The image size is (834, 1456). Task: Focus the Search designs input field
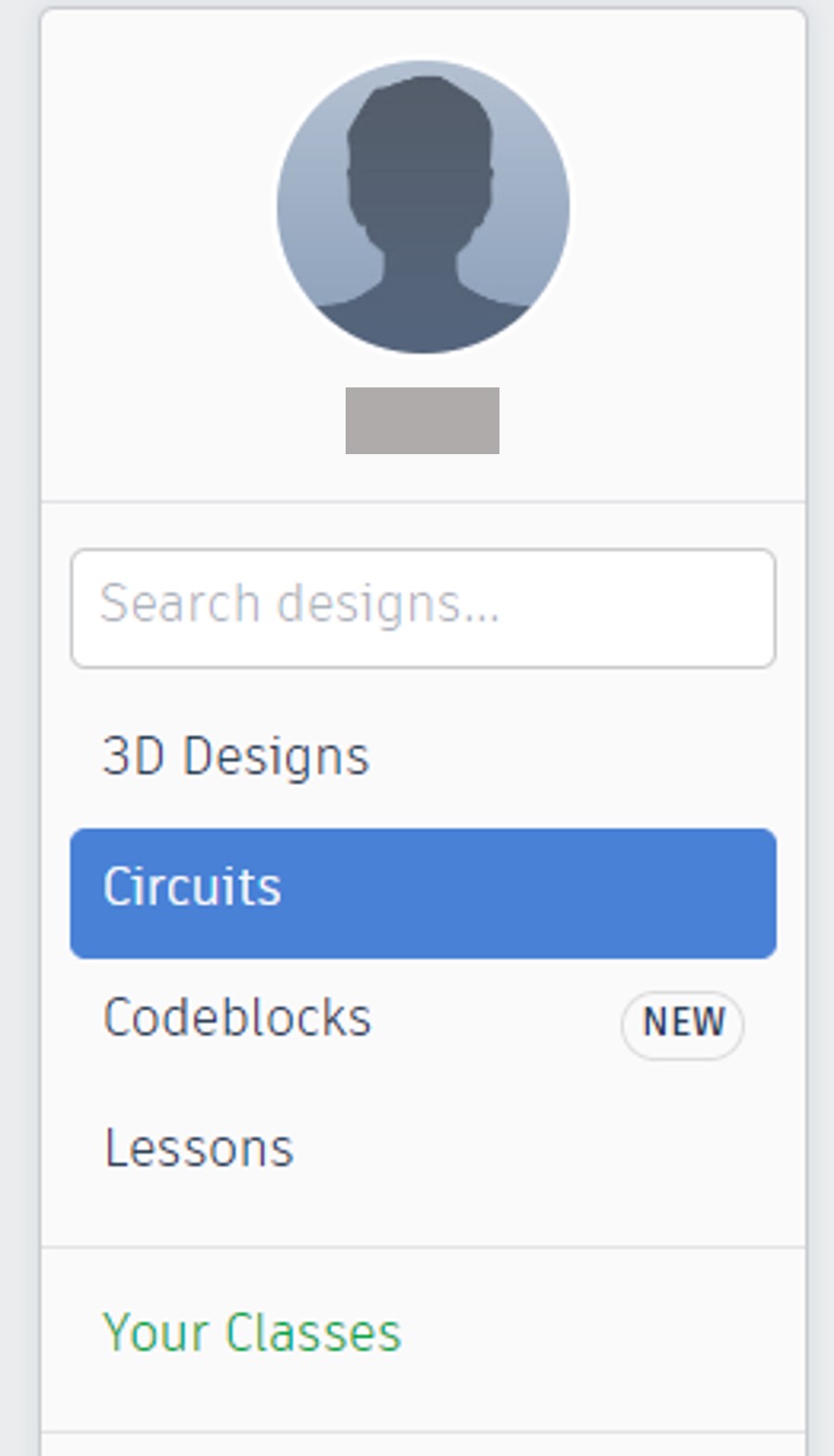click(423, 608)
